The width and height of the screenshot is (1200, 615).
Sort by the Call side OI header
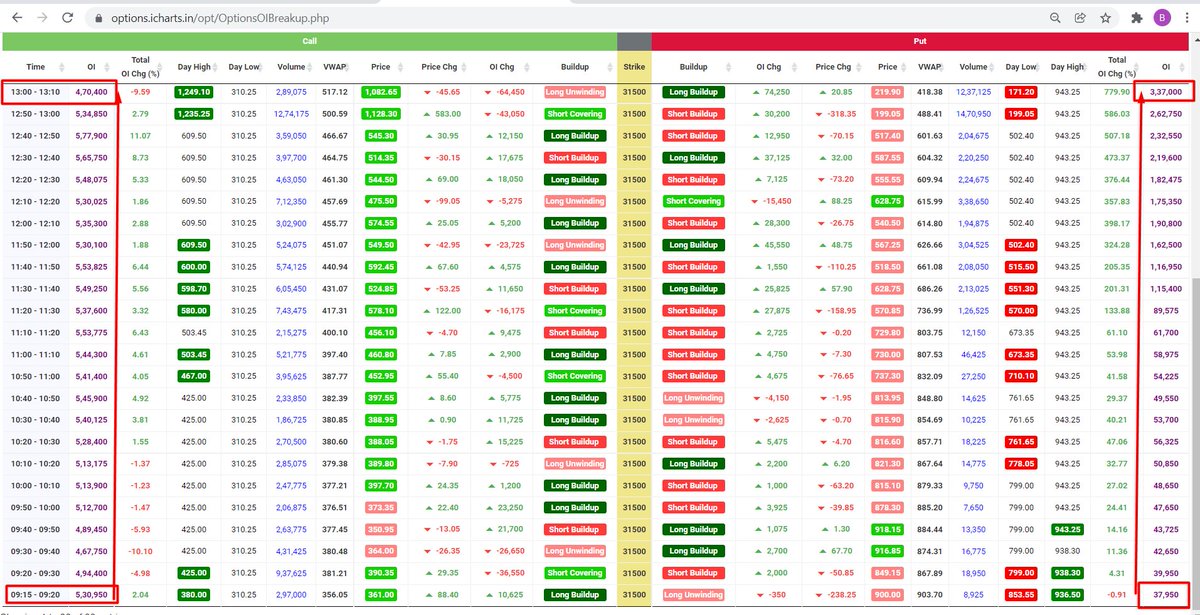pos(91,67)
